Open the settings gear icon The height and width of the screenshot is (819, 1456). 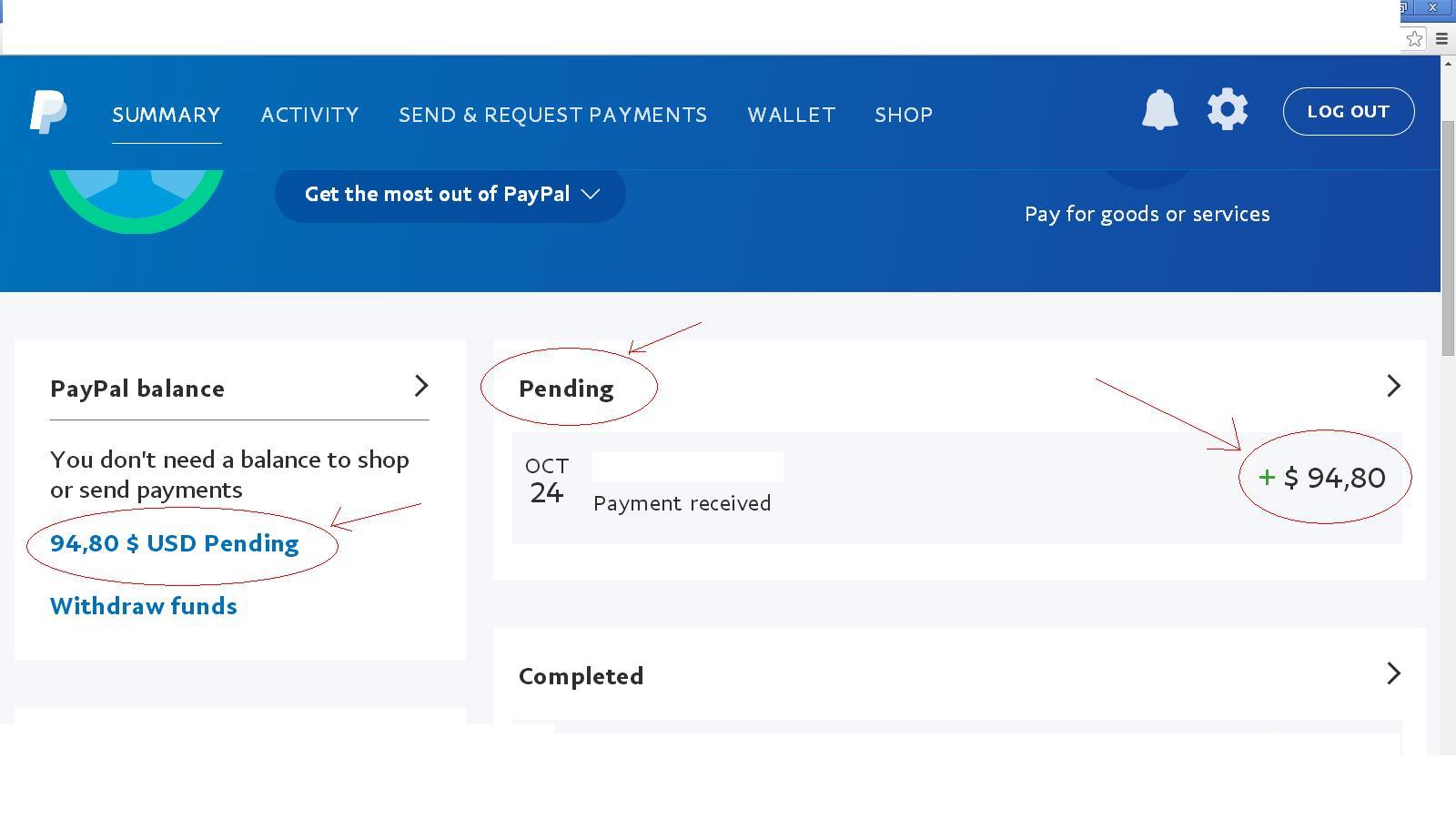1228,110
